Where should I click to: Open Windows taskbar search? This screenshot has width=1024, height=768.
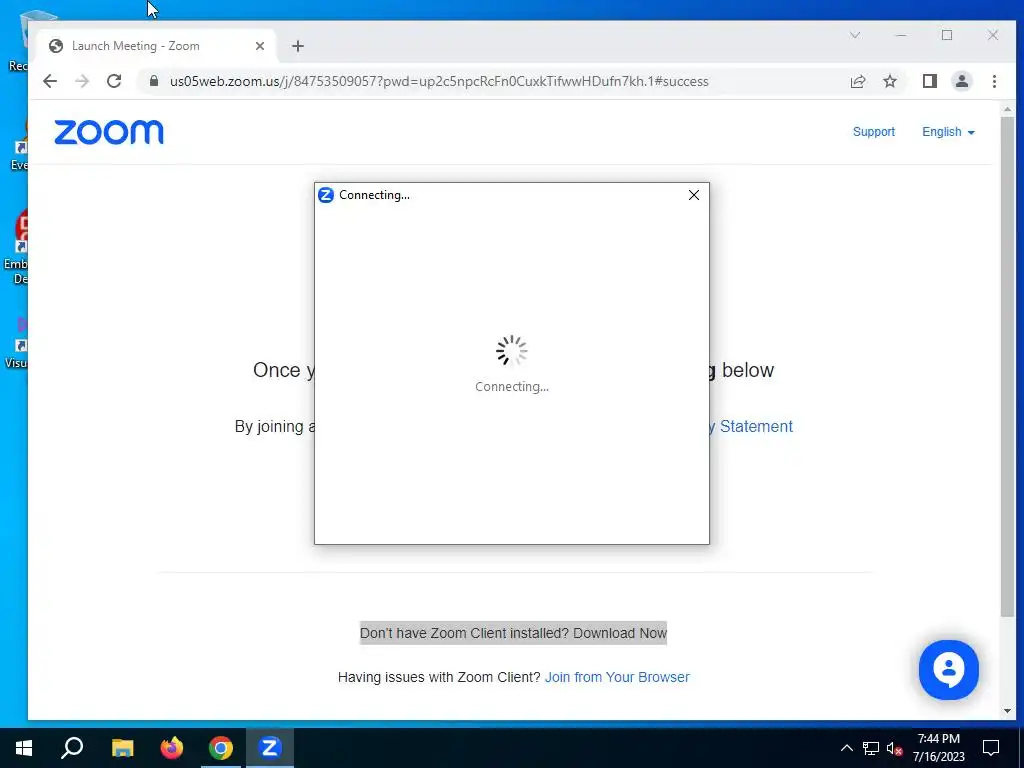pos(72,748)
